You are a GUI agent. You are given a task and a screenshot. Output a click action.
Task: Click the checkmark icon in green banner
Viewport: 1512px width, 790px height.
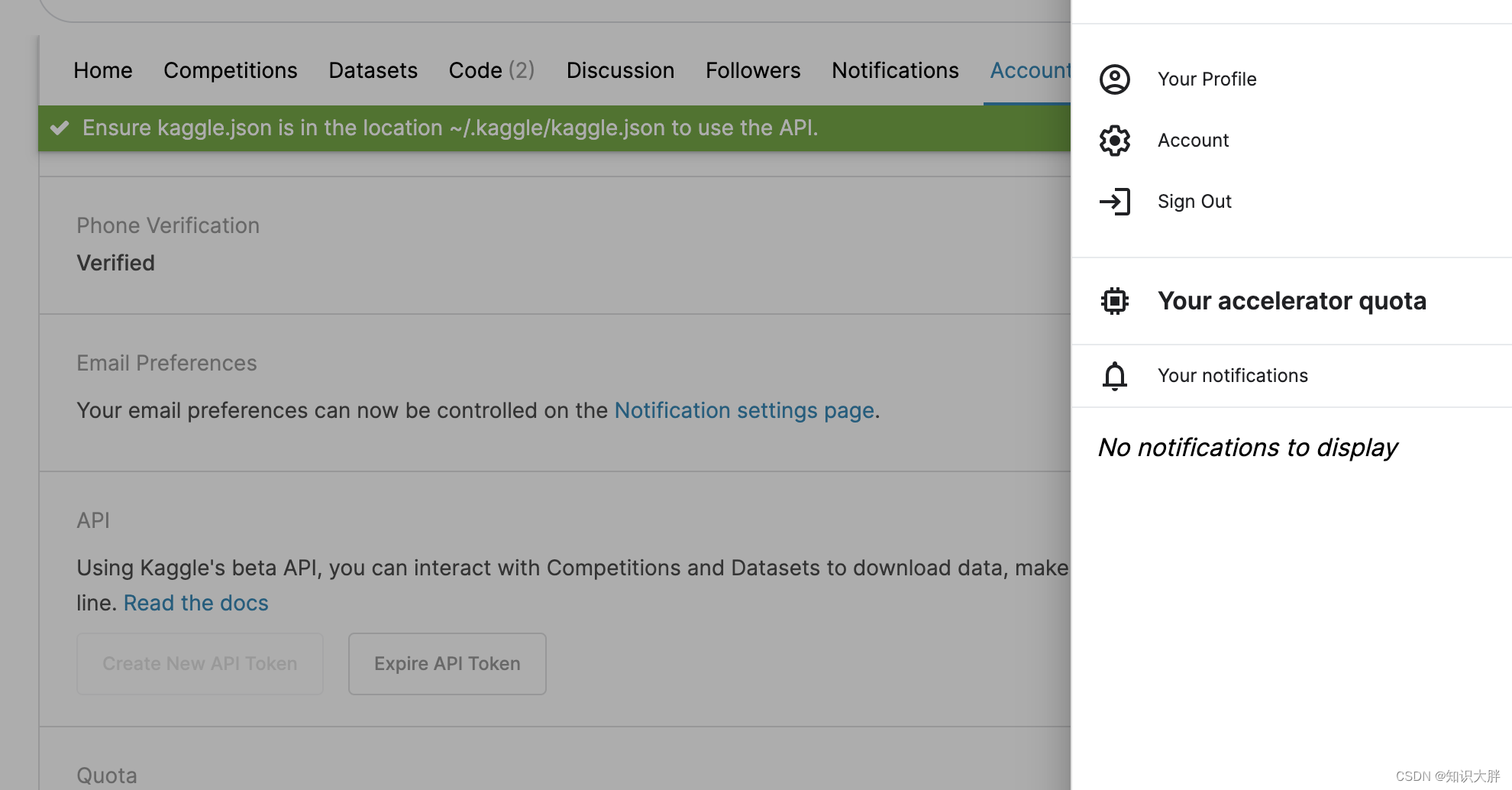60,128
